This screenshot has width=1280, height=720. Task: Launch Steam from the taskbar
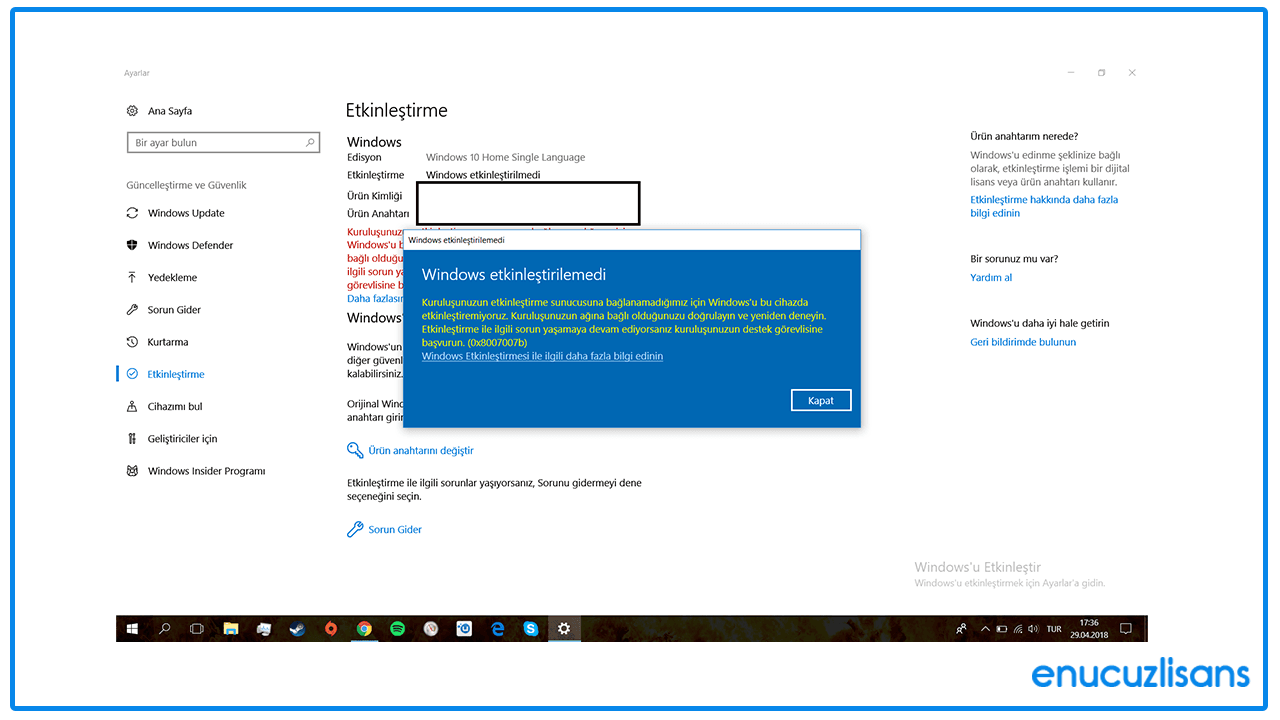point(296,628)
